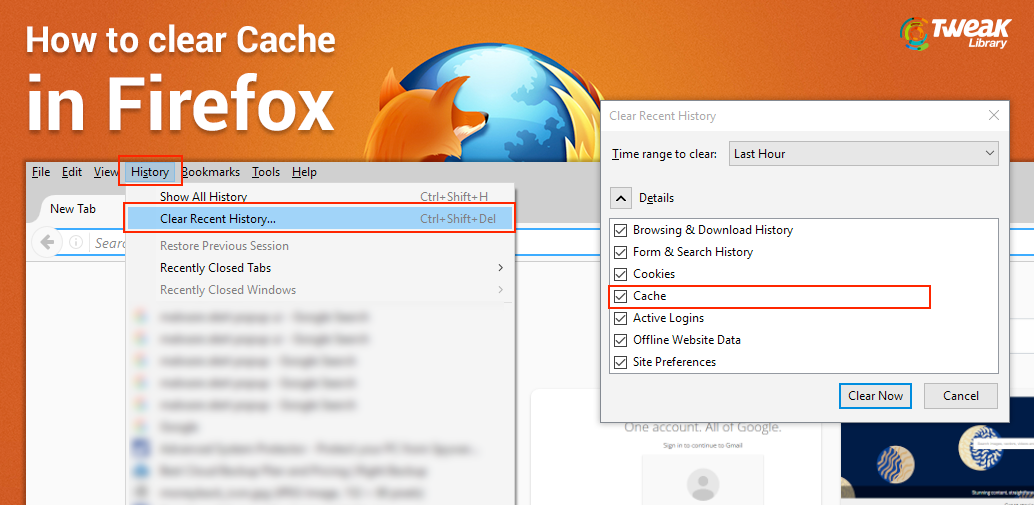Viewport: 1034px width, 505px height.
Task: Open the Tools menu
Action: (266, 172)
